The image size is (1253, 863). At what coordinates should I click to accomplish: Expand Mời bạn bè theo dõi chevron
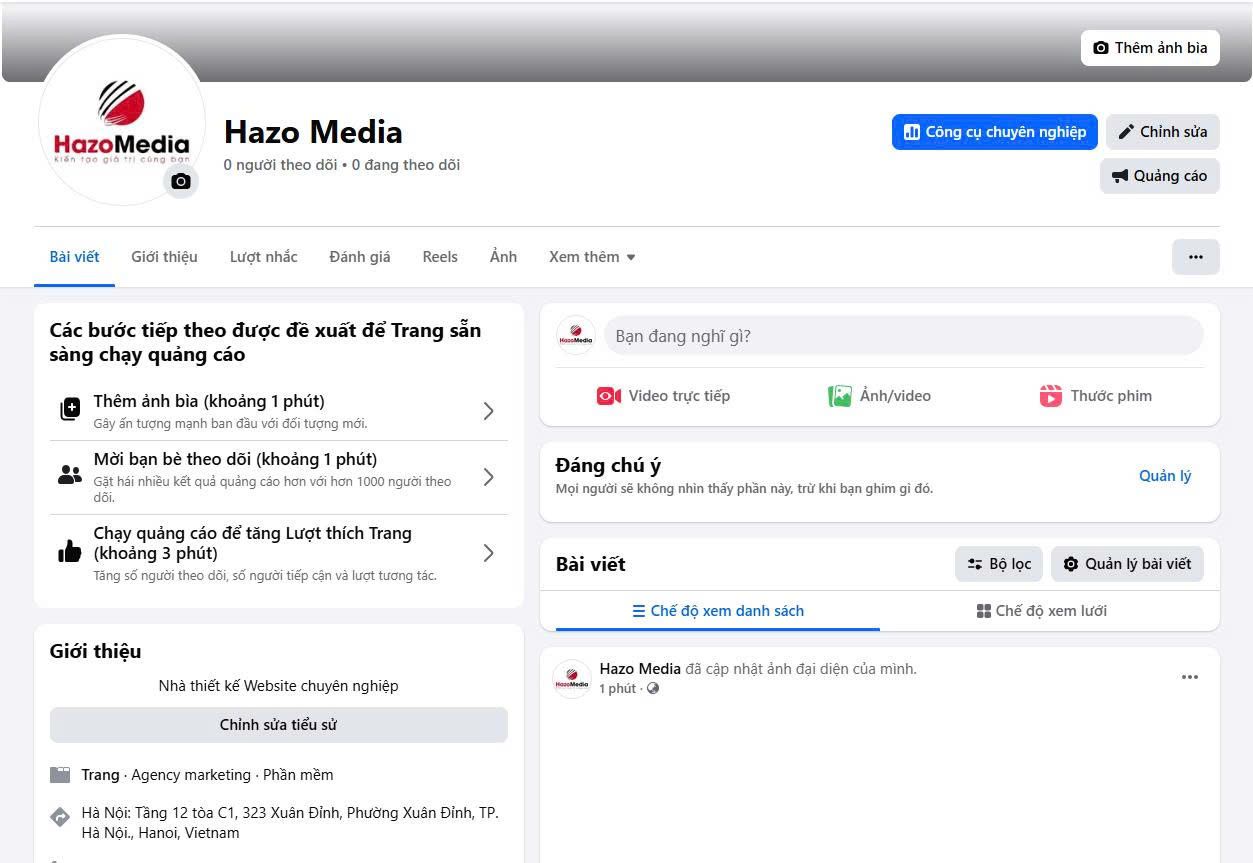click(x=488, y=477)
